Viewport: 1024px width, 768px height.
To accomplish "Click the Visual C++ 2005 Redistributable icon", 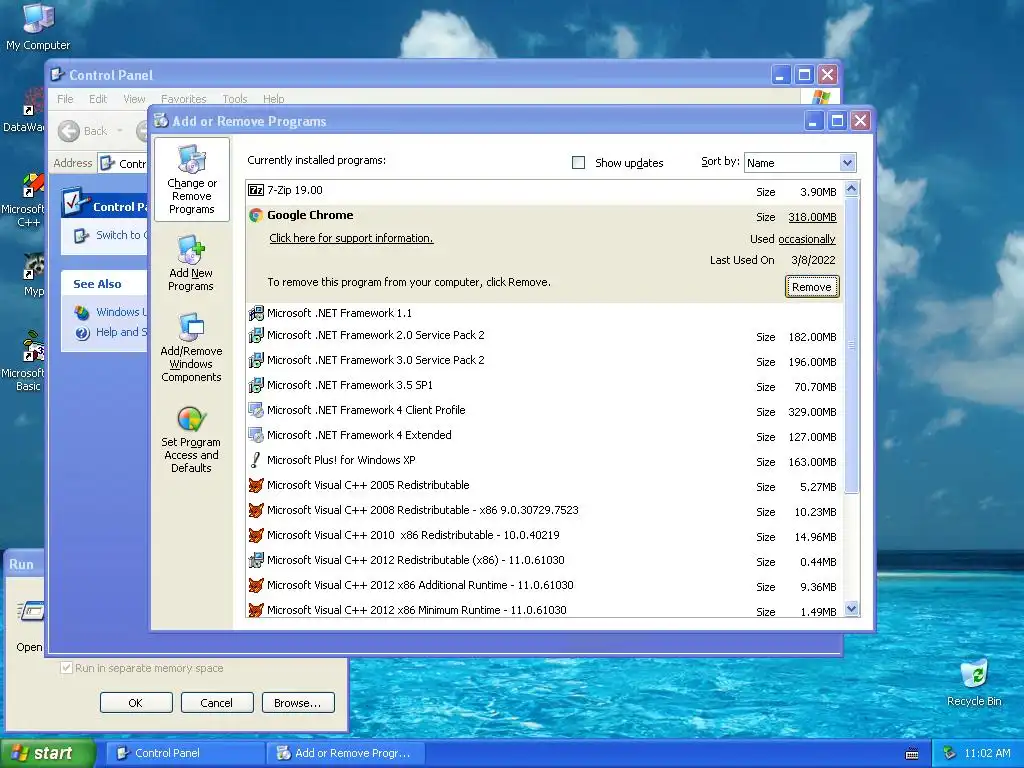I will click(x=256, y=485).
